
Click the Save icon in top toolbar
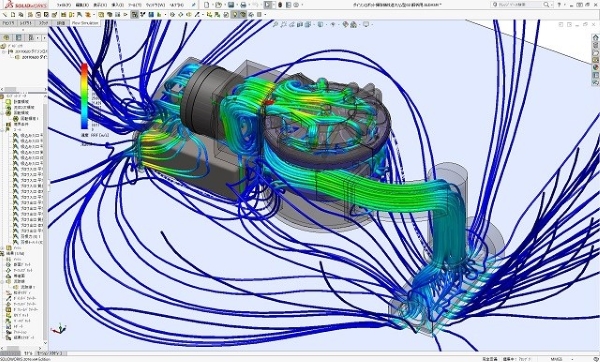[x=231, y=5]
